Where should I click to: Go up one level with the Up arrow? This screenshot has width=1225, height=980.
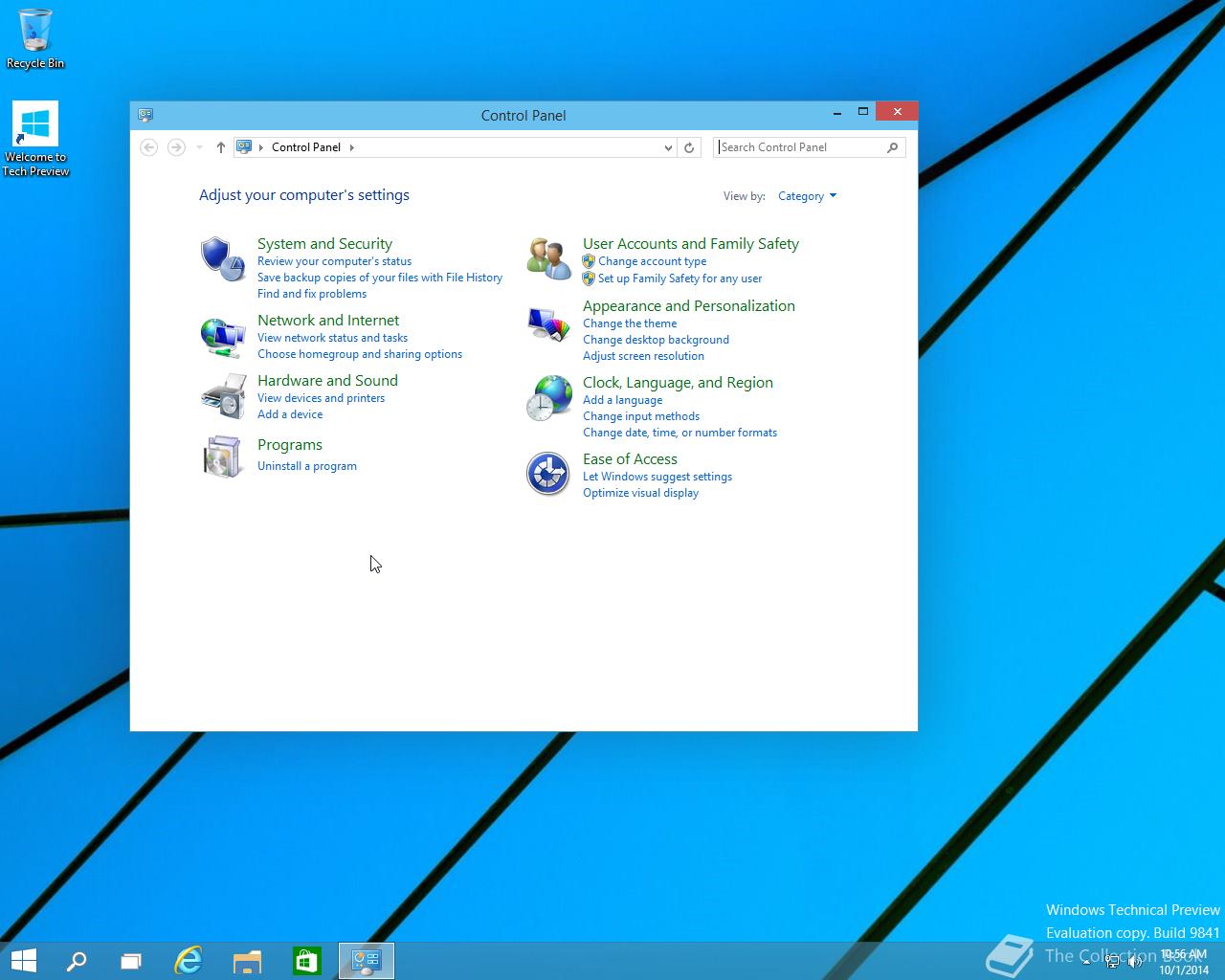point(221,146)
